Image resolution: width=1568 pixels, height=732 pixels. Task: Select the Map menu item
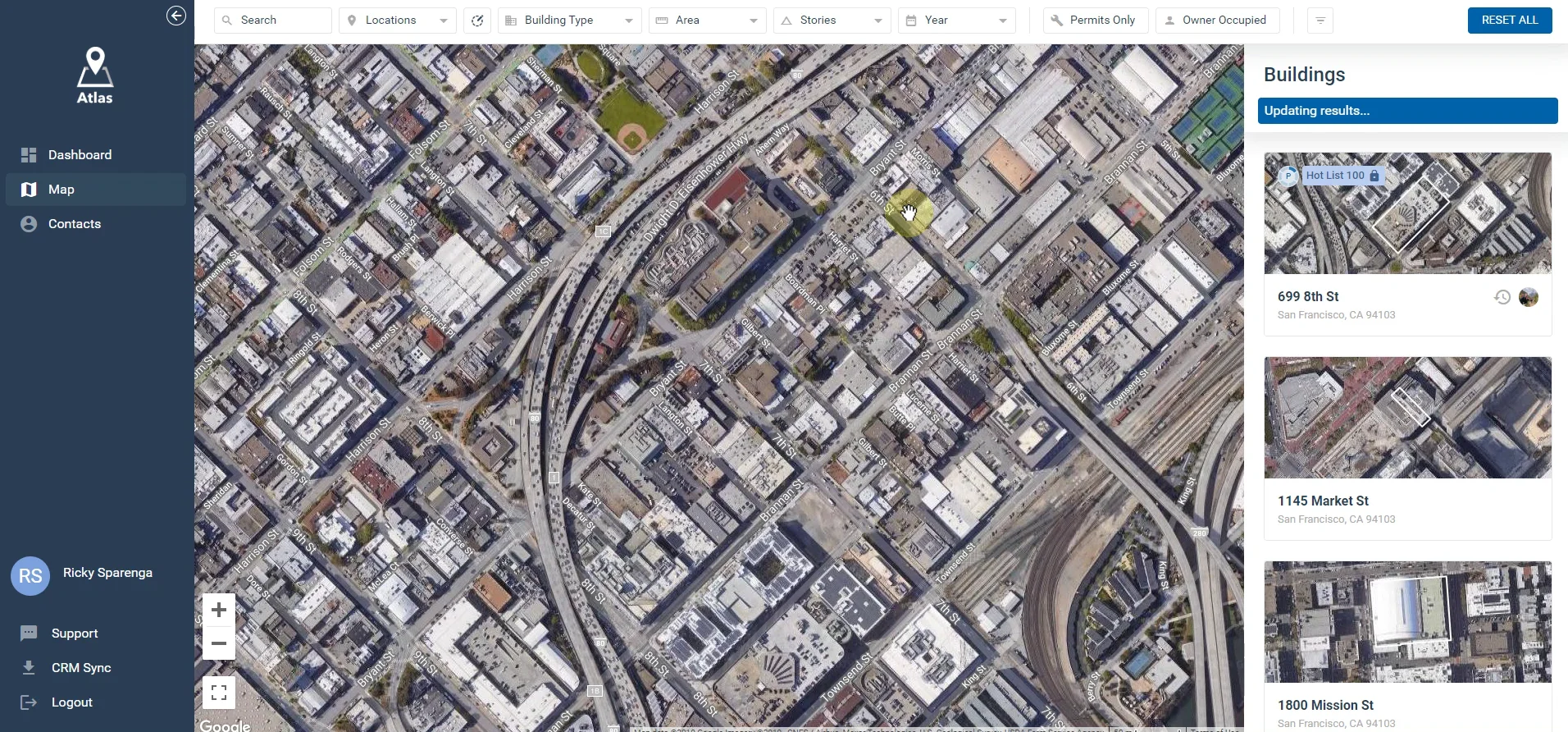pyautogui.click(x=96, y=190)
